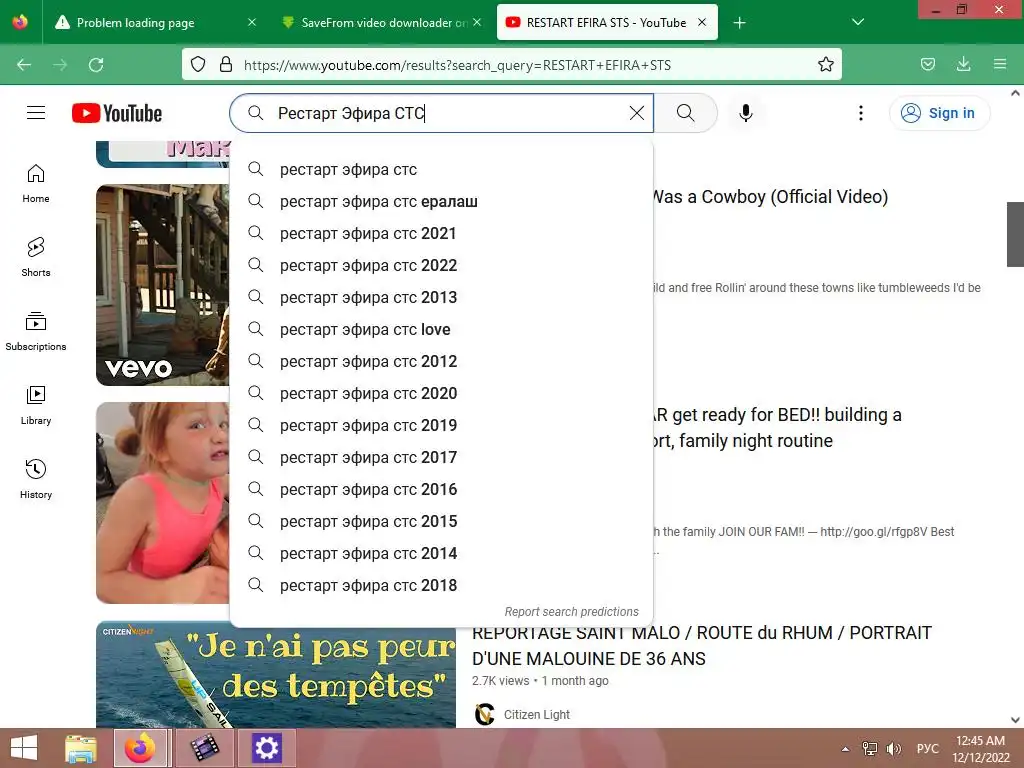Open History in the sidebar
Image resolution: width=1024 pixels, height=768 pixels.
pyautogui.click(x=36, y=479)
